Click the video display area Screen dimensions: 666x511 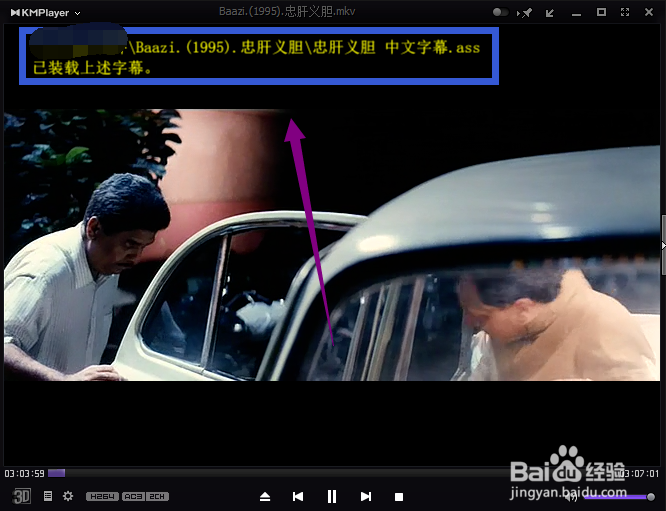click(x=332, y=245)
